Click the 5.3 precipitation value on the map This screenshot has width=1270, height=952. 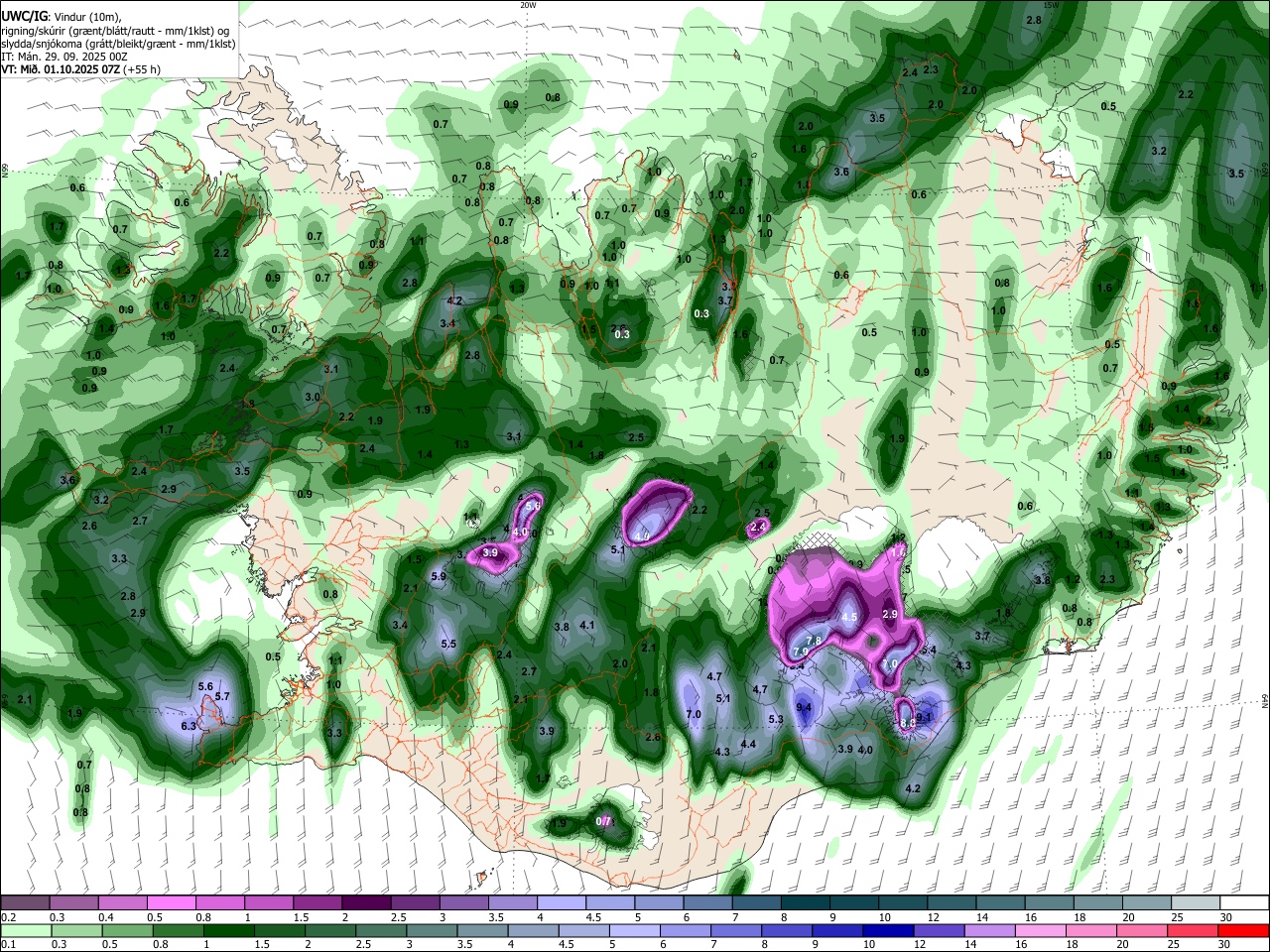point(776,720)
